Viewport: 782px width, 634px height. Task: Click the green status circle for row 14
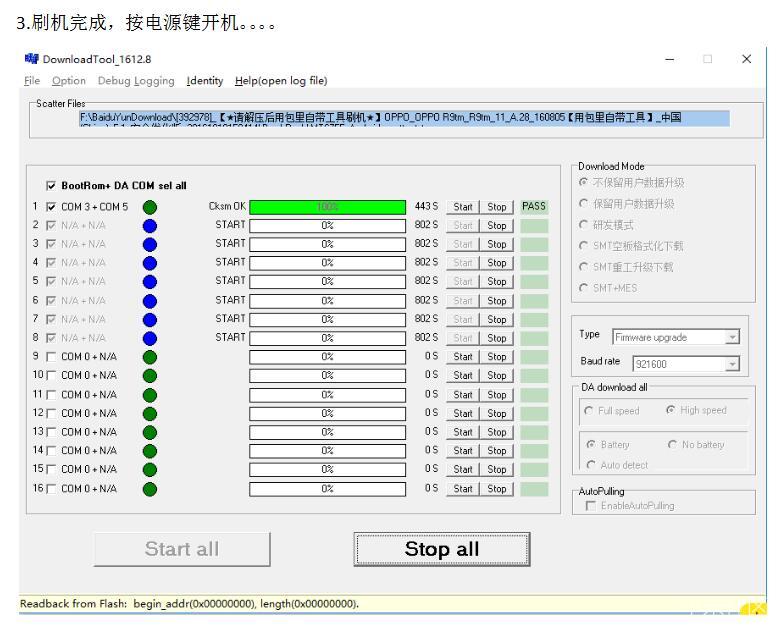pos(150,451)
